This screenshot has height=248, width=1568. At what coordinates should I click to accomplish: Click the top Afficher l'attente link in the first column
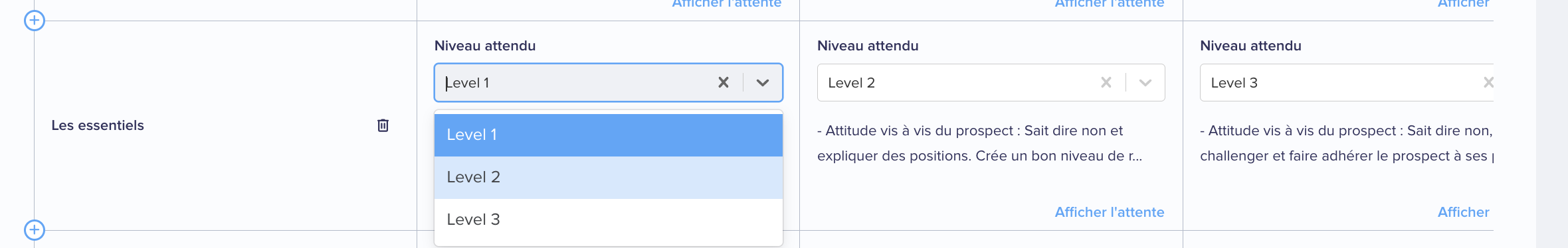coord(727,4)
